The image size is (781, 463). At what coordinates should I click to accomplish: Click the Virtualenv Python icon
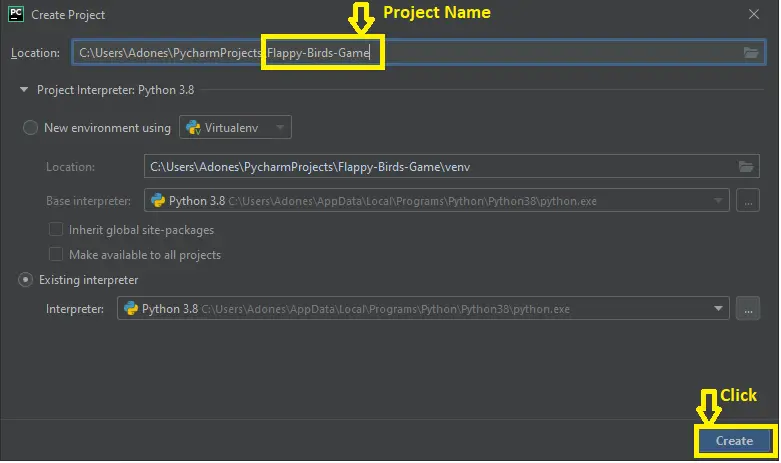click(x=193, y=127)
